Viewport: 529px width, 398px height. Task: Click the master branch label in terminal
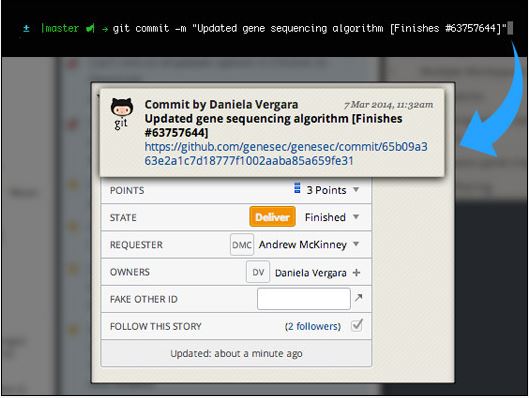pos(60,28)
